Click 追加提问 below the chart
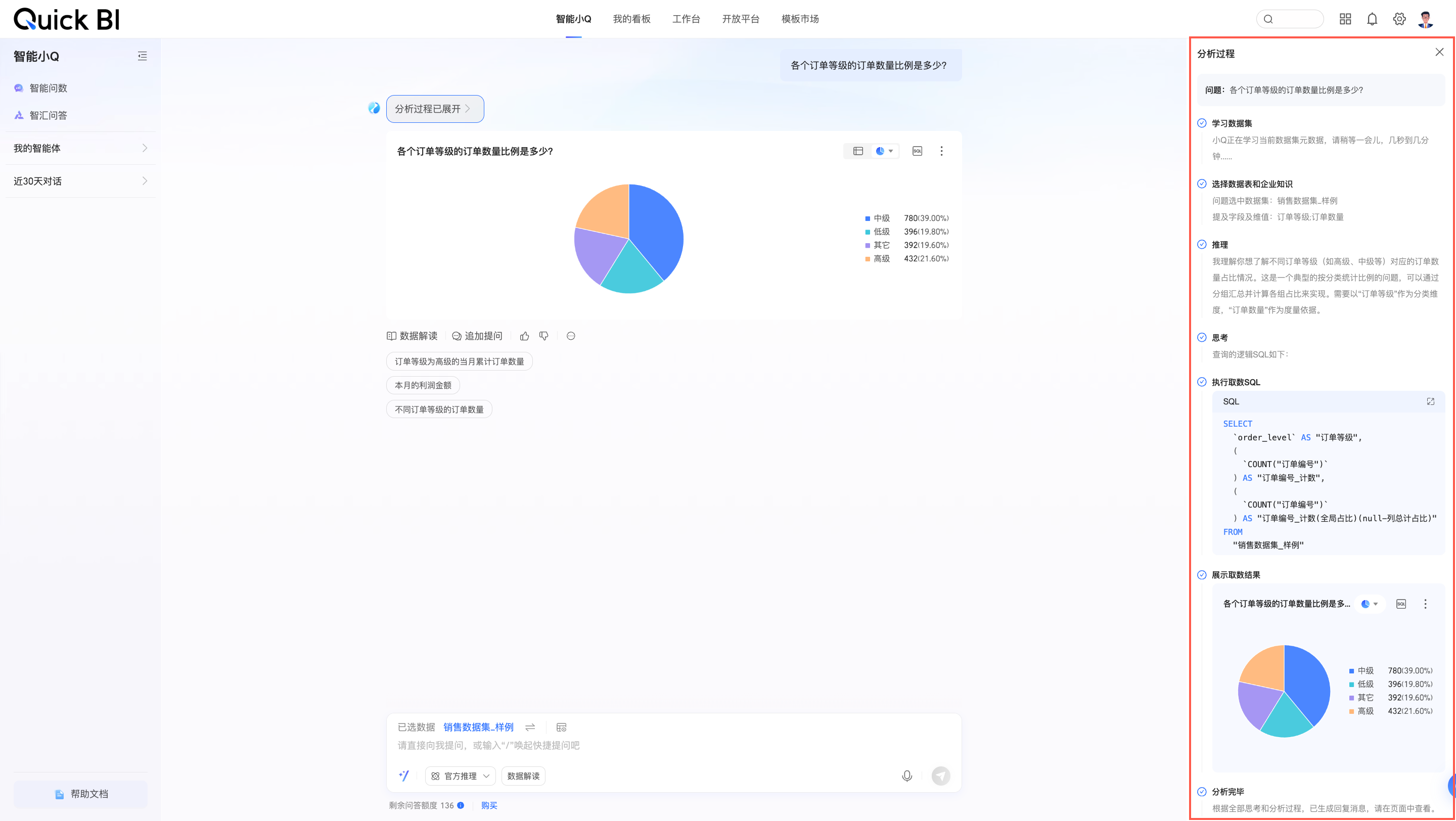The width and height of the screenshot is (1456, 821). point(477,336)
